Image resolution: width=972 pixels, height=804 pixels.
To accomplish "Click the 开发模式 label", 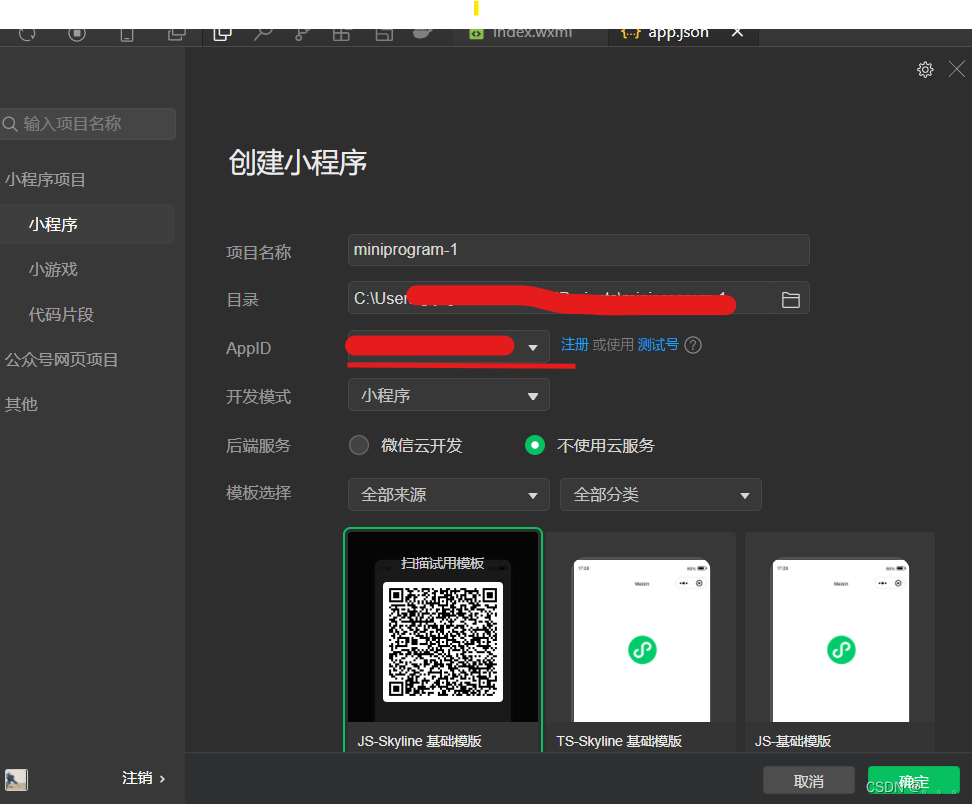I will 258,396.
